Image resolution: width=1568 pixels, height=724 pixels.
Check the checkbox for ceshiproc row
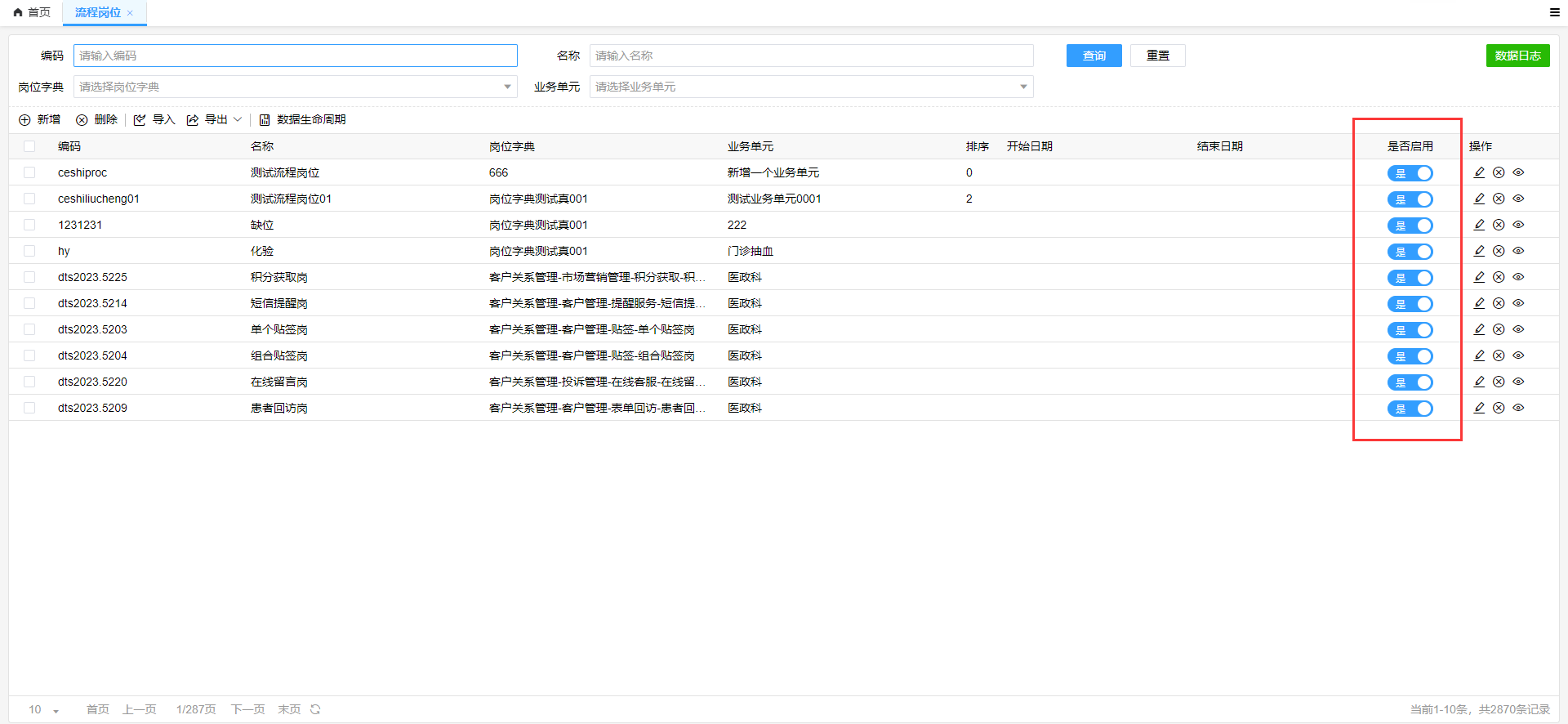click(29, 172)
